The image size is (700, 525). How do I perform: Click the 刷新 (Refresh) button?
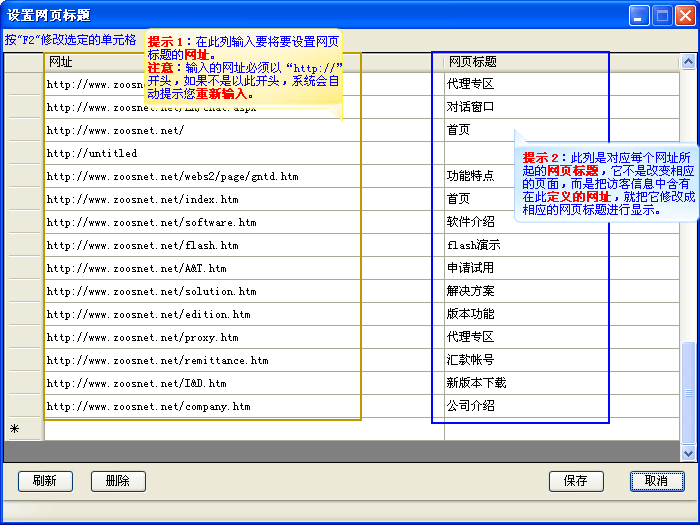(x=45, y=481)
